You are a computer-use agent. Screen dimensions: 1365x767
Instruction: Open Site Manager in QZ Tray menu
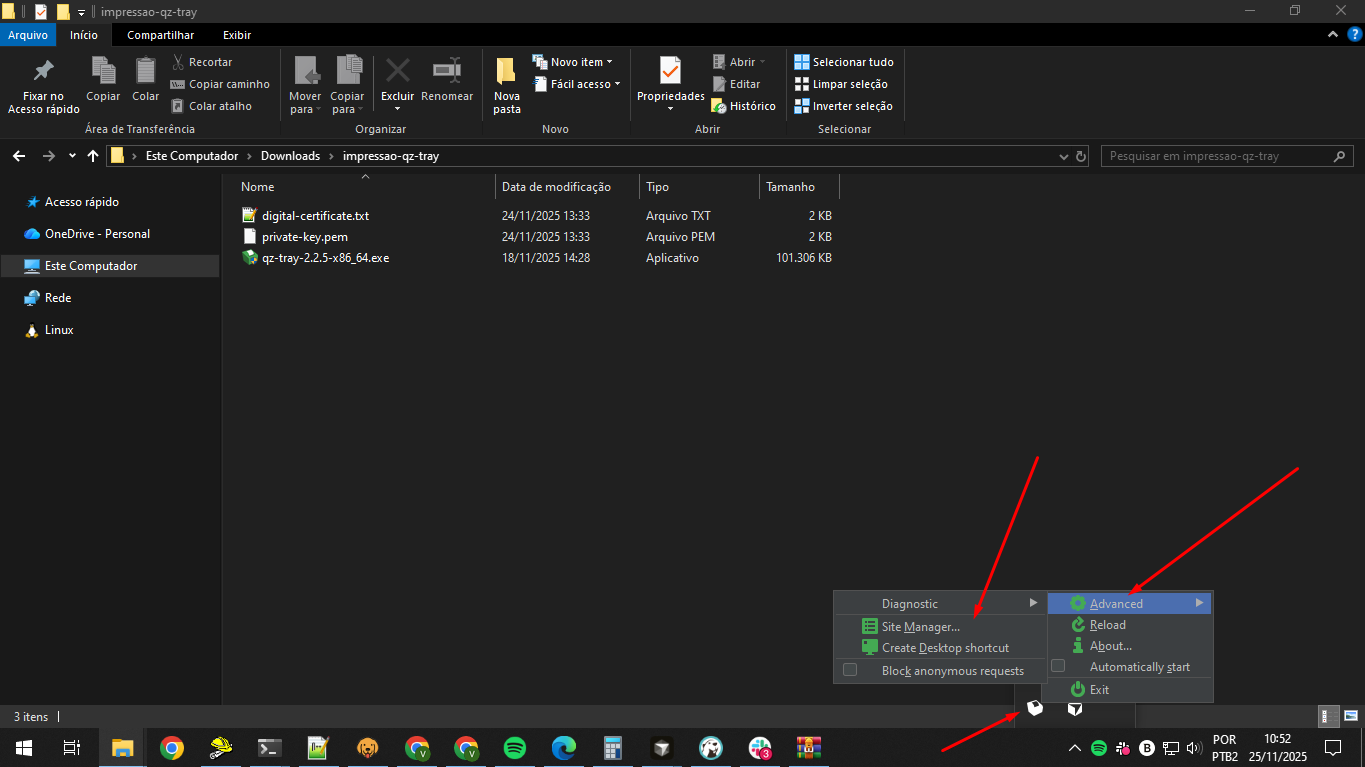[x=920, y=627]
